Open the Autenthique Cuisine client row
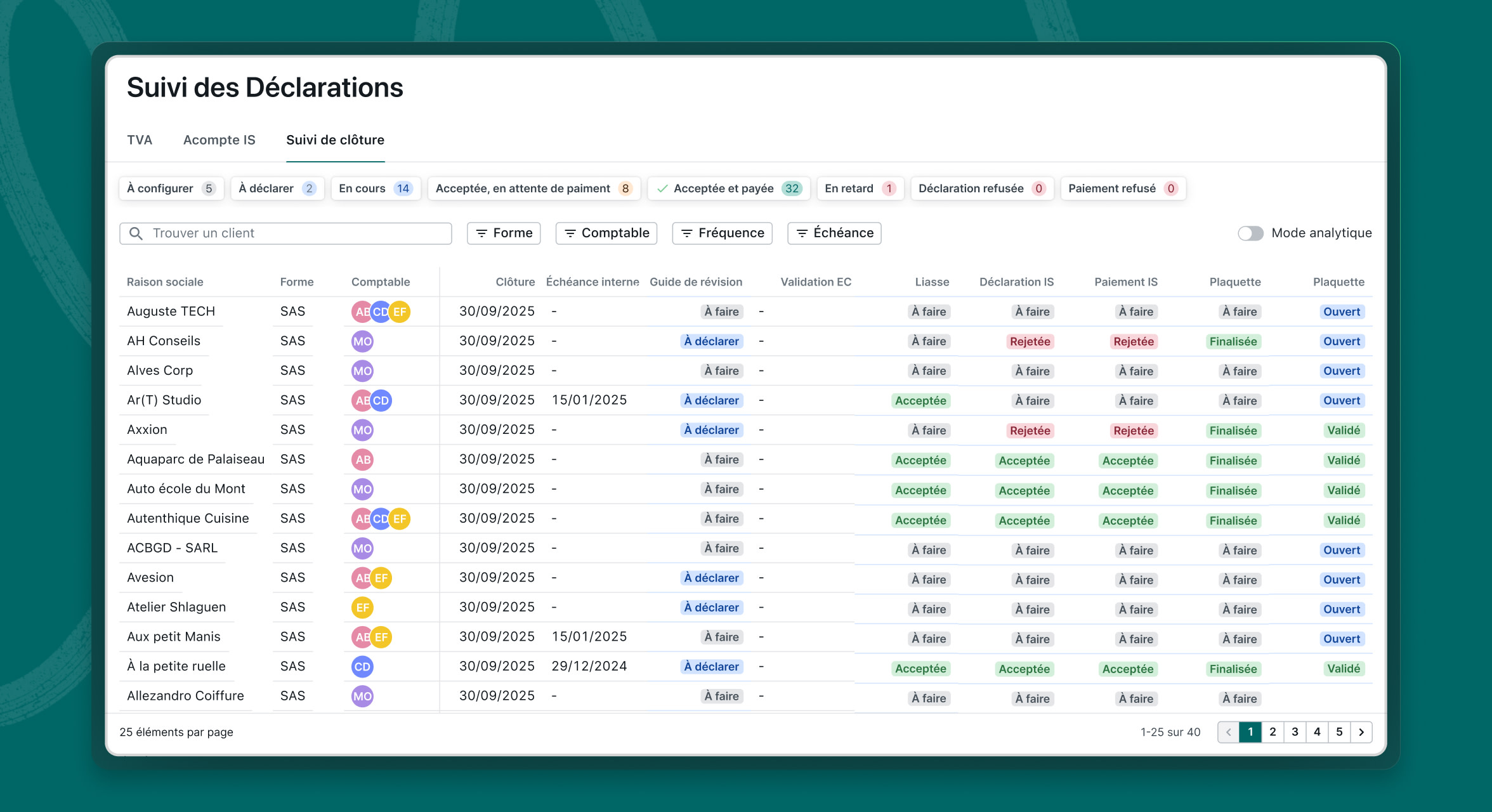1492x812 pixels. tap(746, 518)
